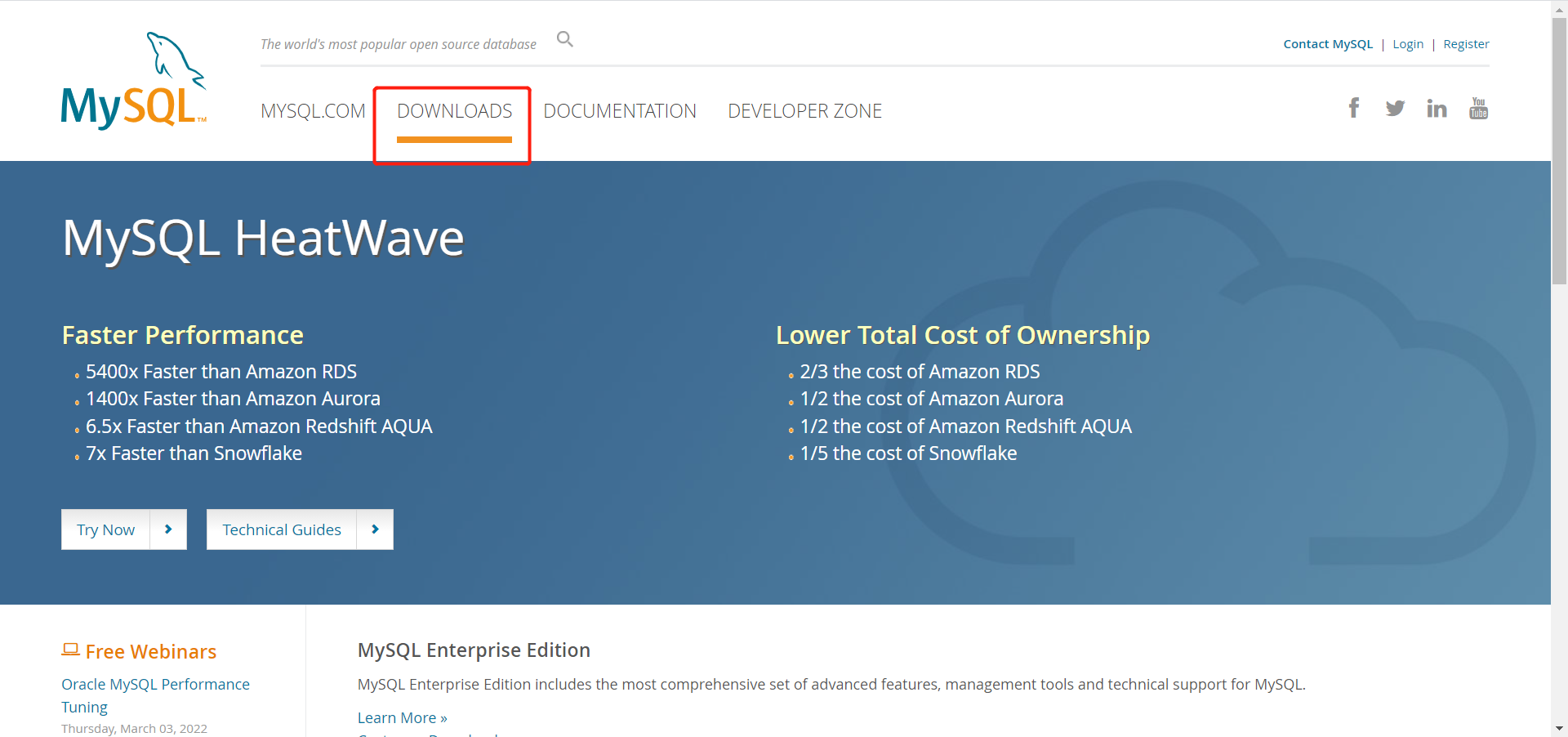1568x737 pixels.
Task: Open MySQL's Twitter bird icon
Action: point(1395,108)
